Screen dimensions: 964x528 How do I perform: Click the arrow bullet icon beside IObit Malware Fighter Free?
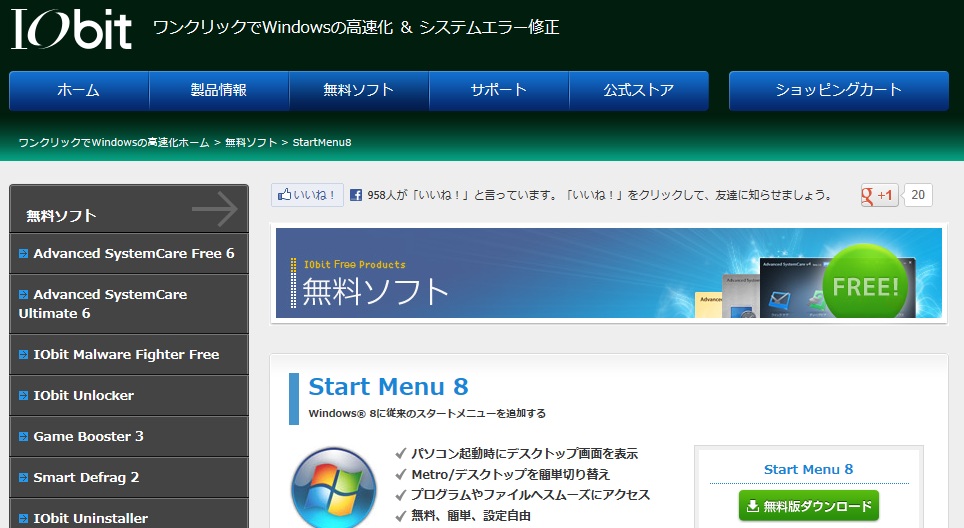[x=23, y=355]
